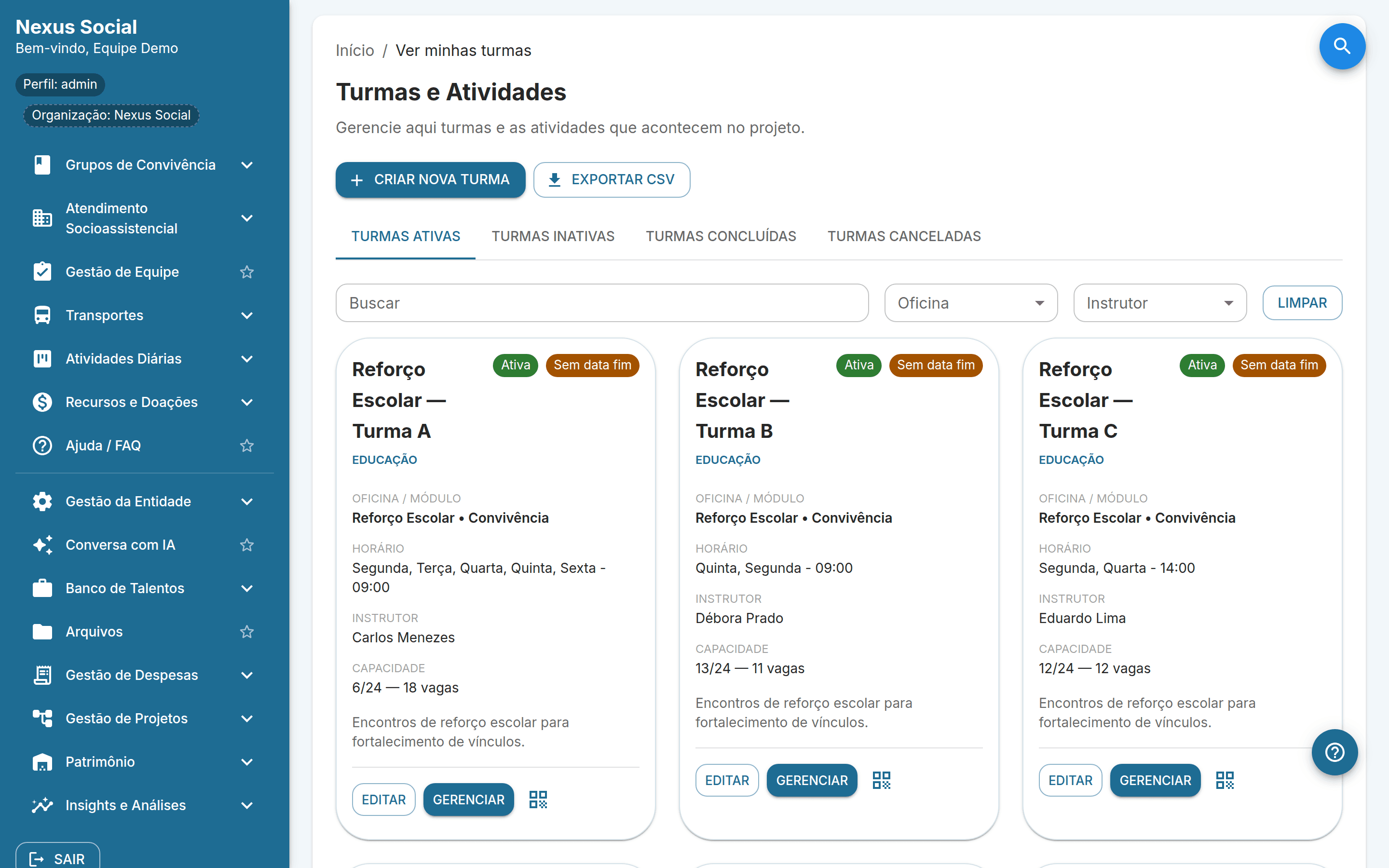Clear filters with Limpar button
Screen dimensions: 1389x868
coord(1302,302)
